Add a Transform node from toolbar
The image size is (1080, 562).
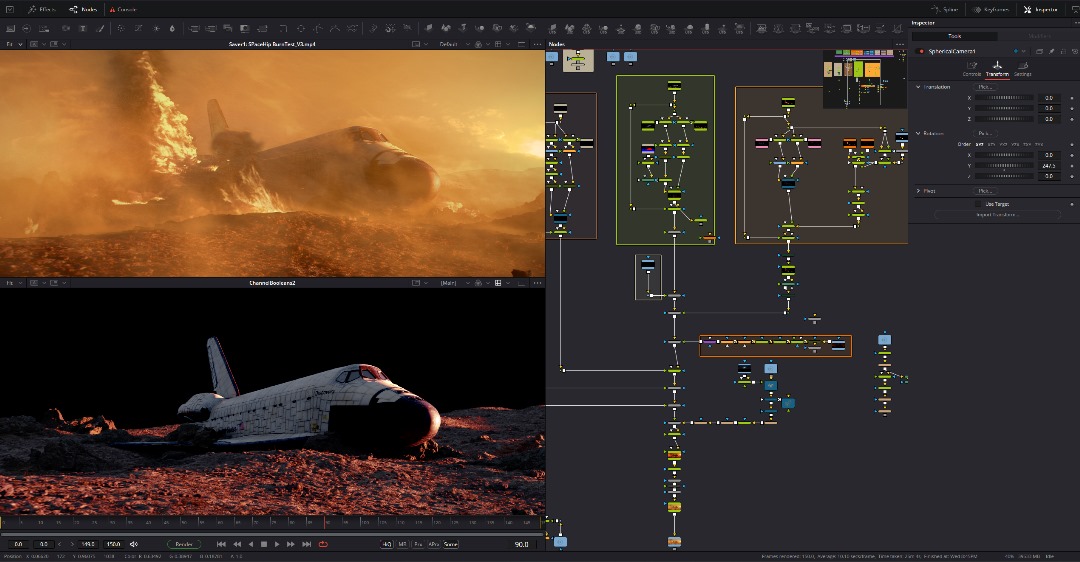262,28
